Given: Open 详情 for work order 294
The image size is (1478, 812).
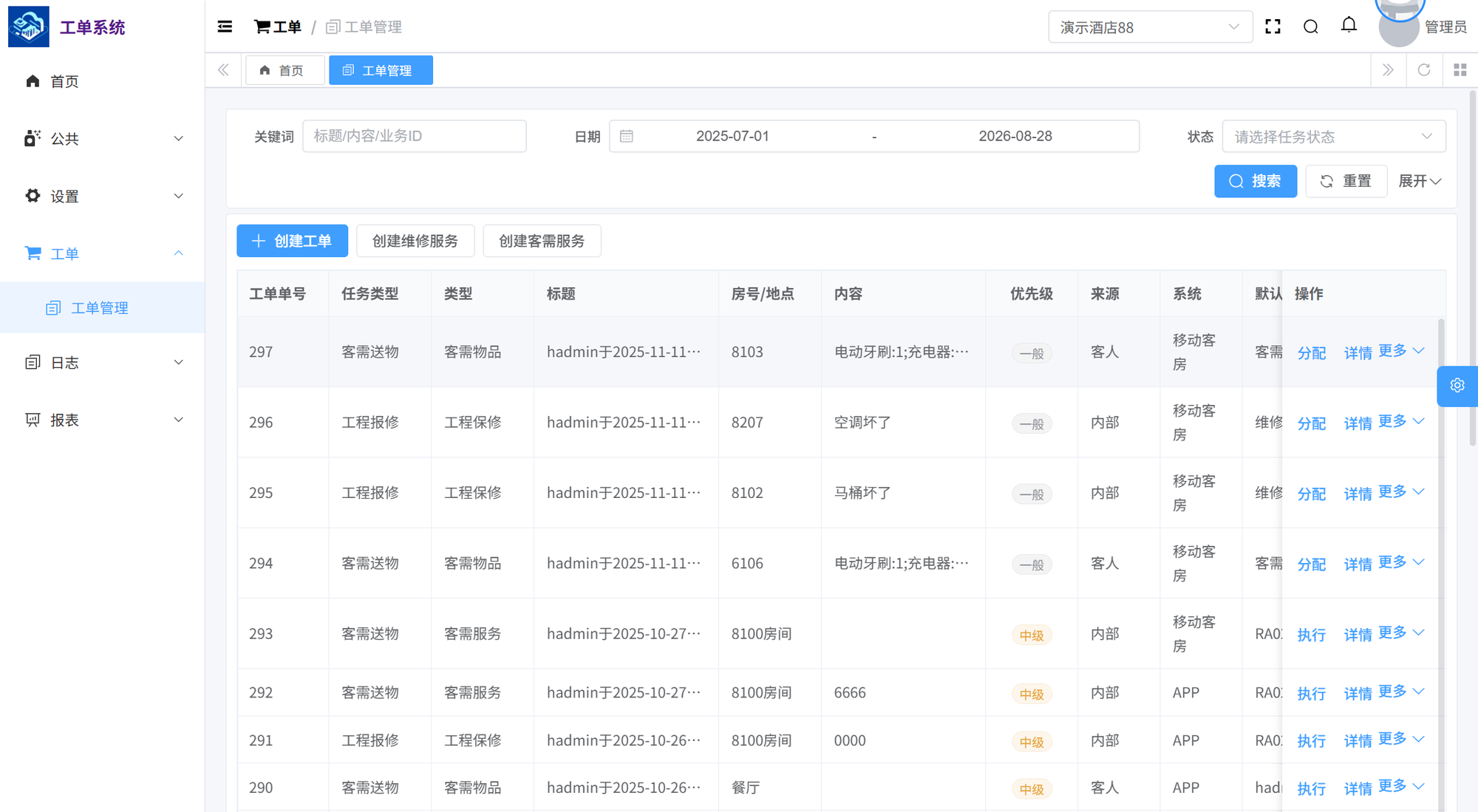Looking at the screenshot, I should tap(1358, 564).
